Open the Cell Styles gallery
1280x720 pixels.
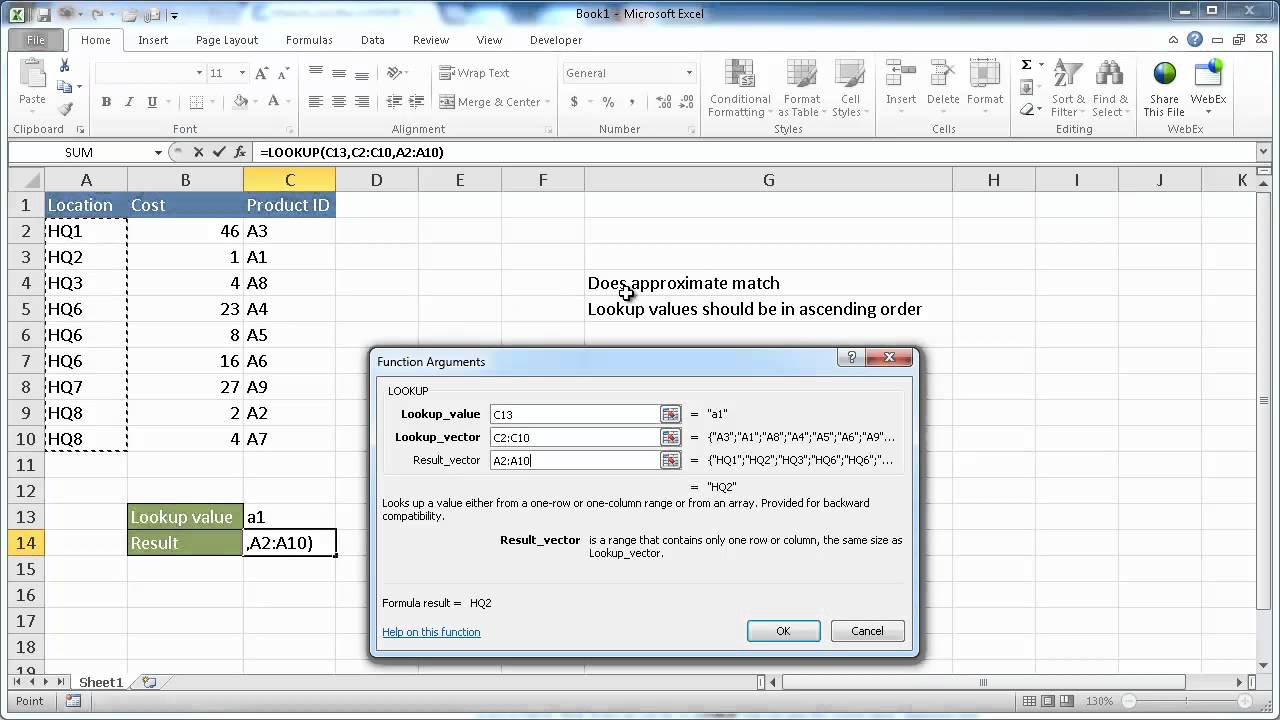(850, 88)
